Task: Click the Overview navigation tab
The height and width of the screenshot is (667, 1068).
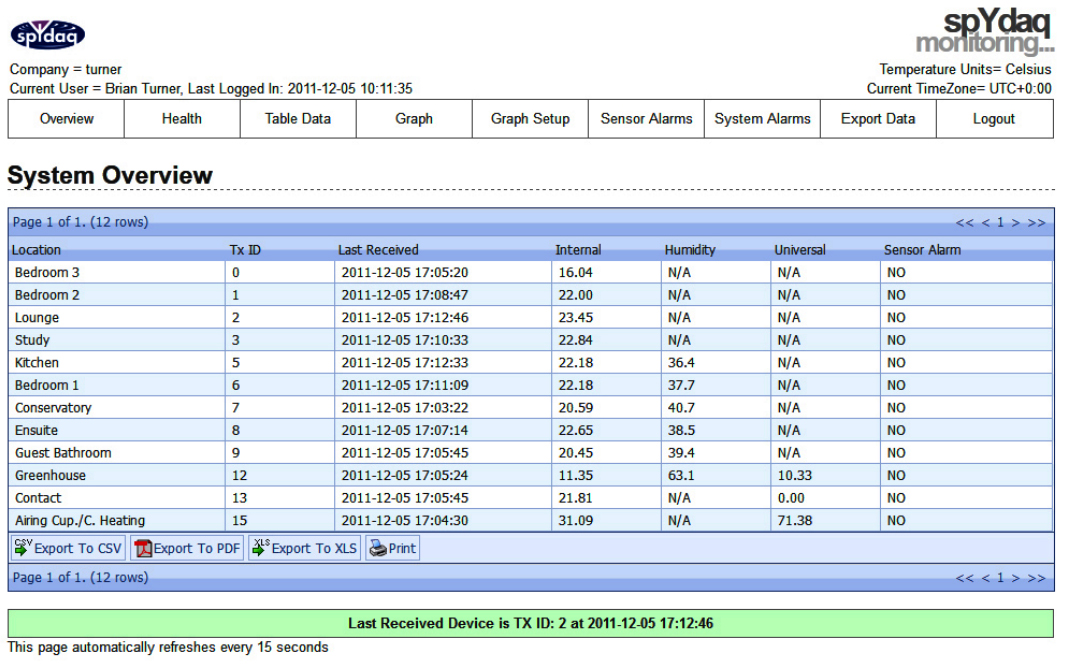Action: point(66,119)
